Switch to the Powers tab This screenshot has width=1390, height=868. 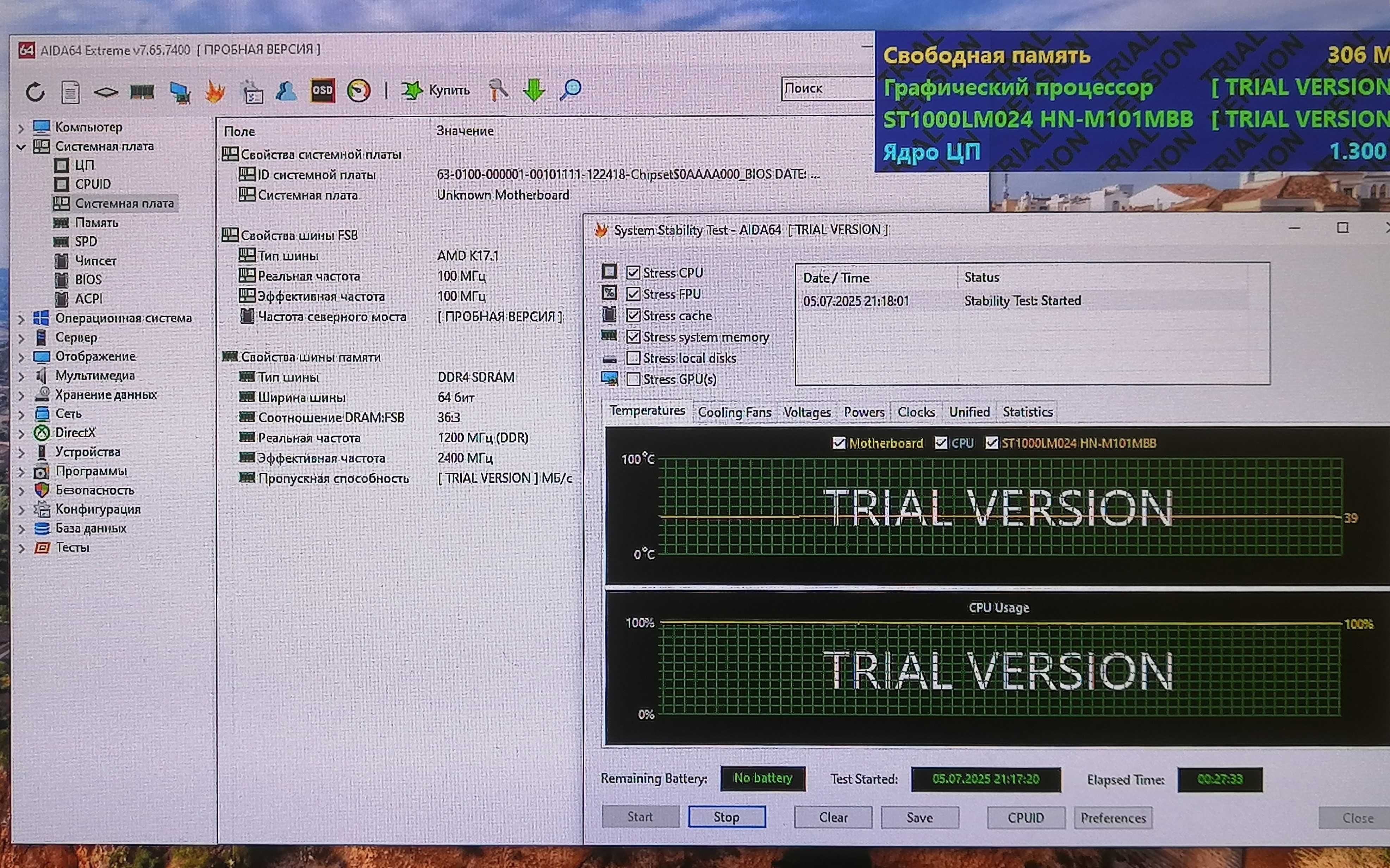coord(864,412)
